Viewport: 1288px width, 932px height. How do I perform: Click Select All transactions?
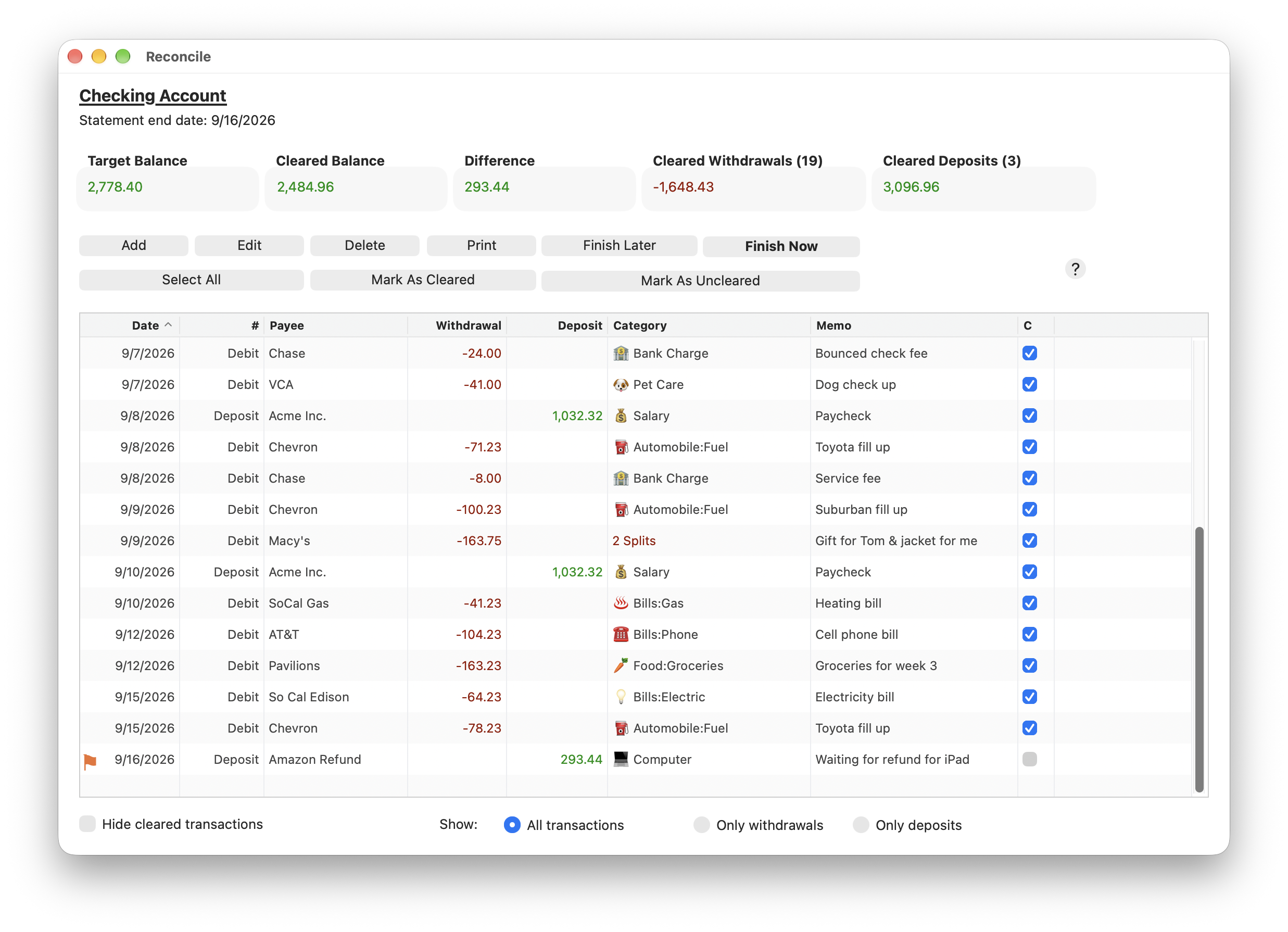192,280
